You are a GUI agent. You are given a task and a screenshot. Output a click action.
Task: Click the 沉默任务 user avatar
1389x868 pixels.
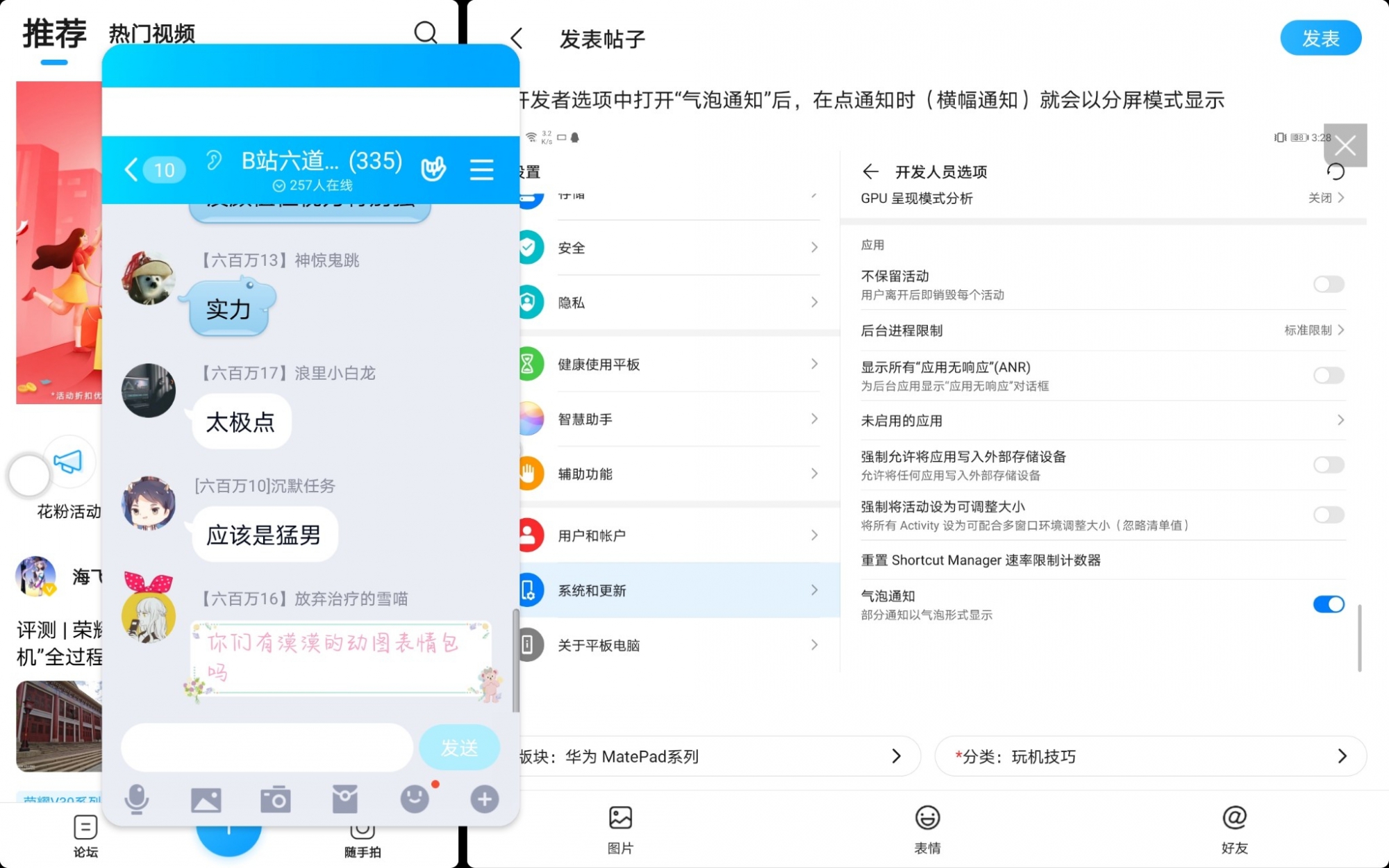[149, 503]
